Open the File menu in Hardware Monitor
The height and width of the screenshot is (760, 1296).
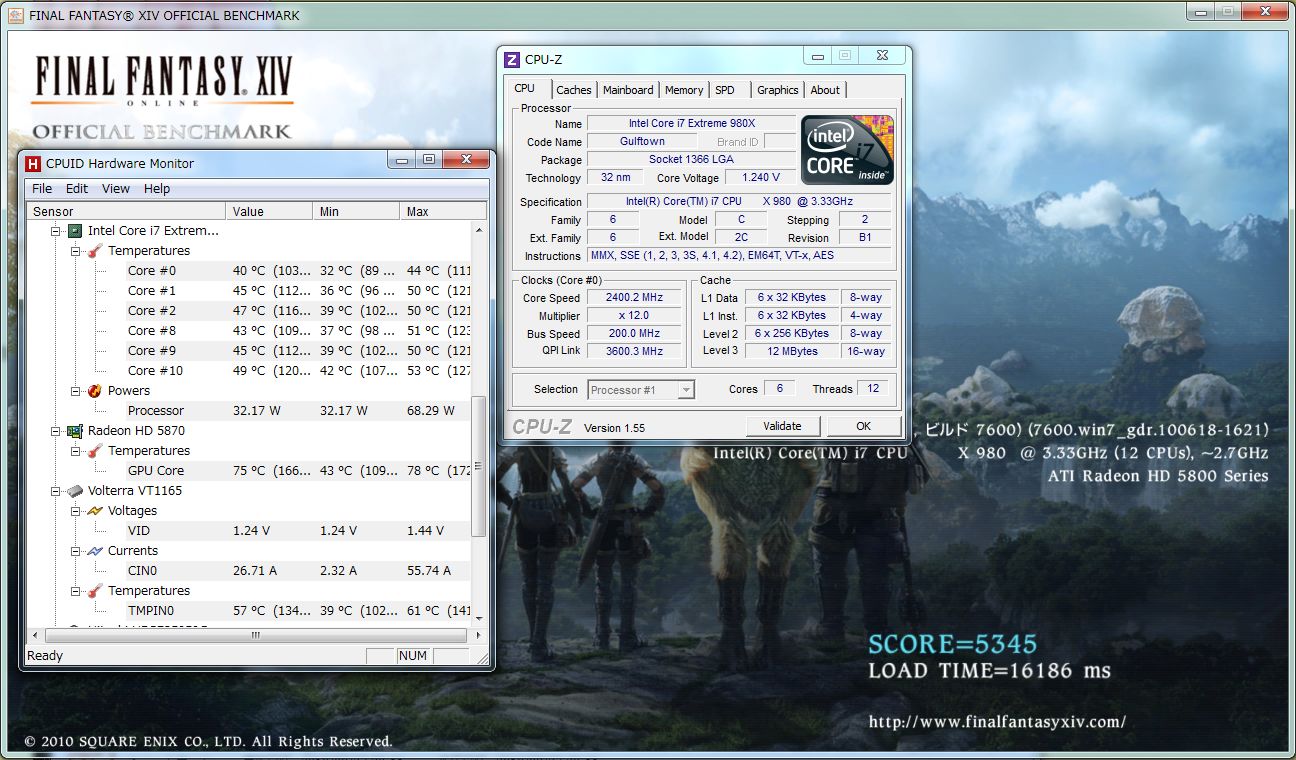point(42,189)
